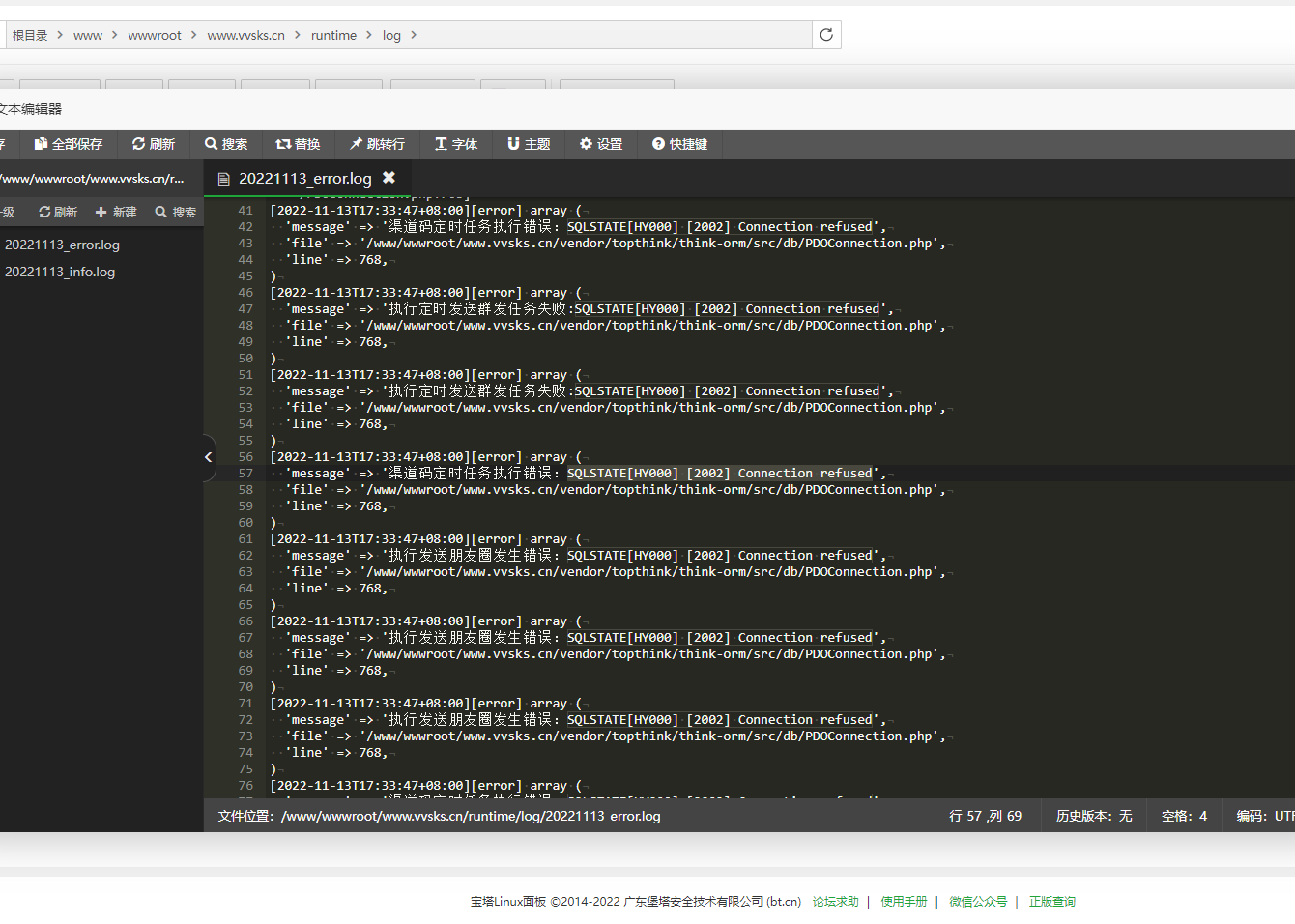The image size is (1295, 924).
Task: Click line number 41 in gutter
Action: (x=245, y=211)
